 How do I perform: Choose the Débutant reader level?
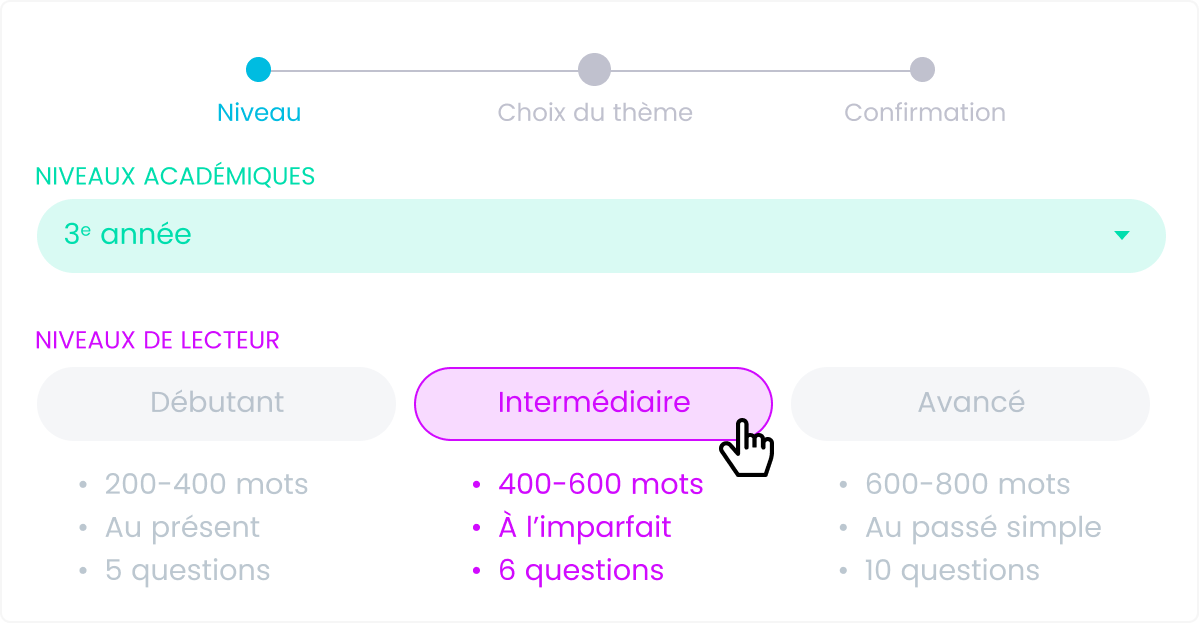[x=217, y=403]
